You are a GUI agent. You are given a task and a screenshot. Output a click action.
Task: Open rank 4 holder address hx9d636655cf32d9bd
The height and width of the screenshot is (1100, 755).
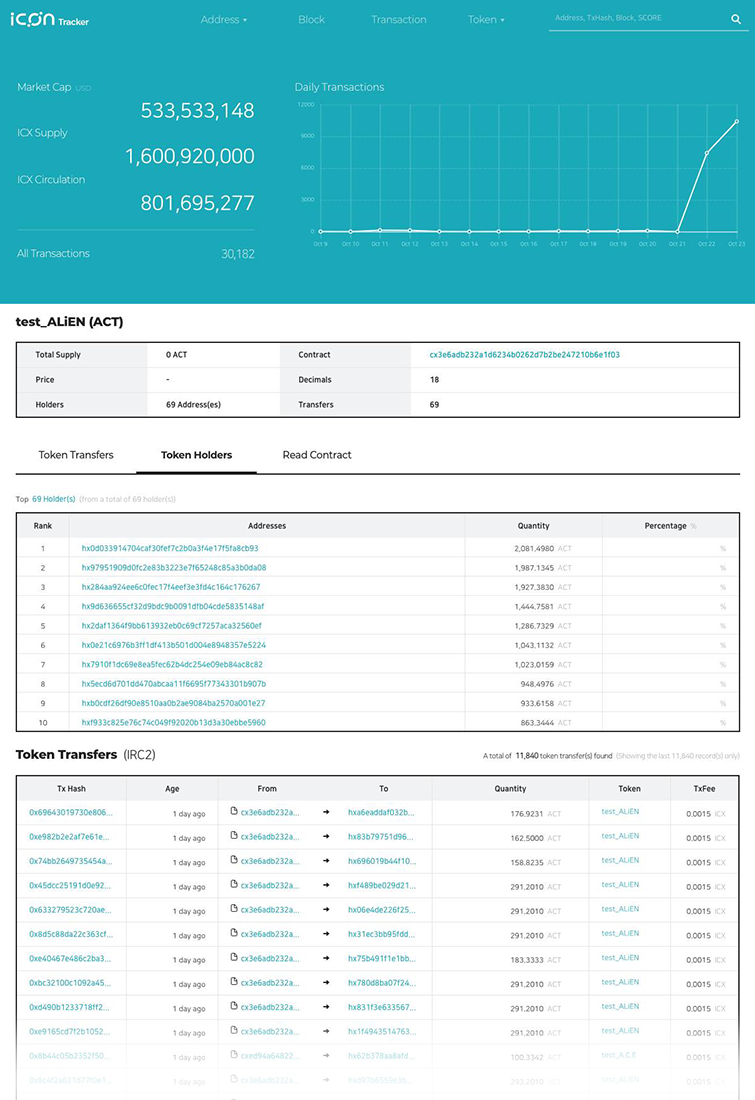tap(173, 606)
